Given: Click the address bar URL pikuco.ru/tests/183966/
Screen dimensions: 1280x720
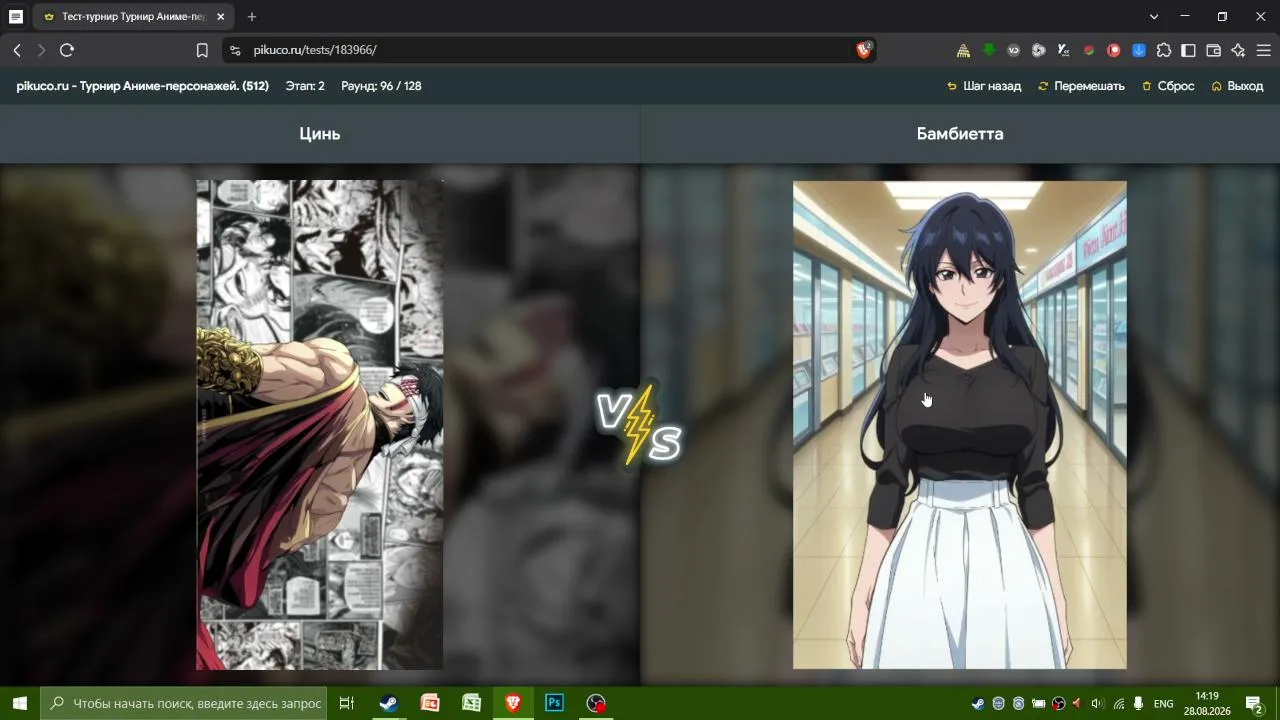Looking at the screenshot, I should click(315, 50).
